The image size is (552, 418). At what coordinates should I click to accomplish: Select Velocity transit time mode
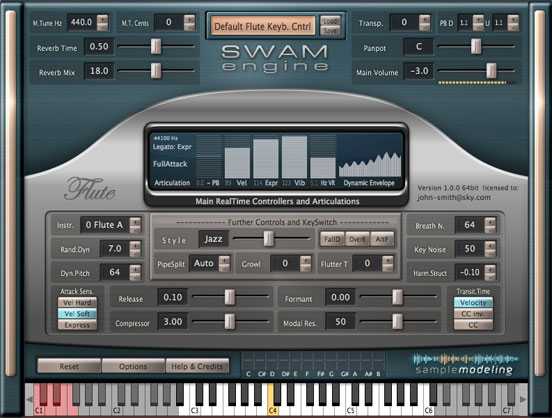(473, 302)
